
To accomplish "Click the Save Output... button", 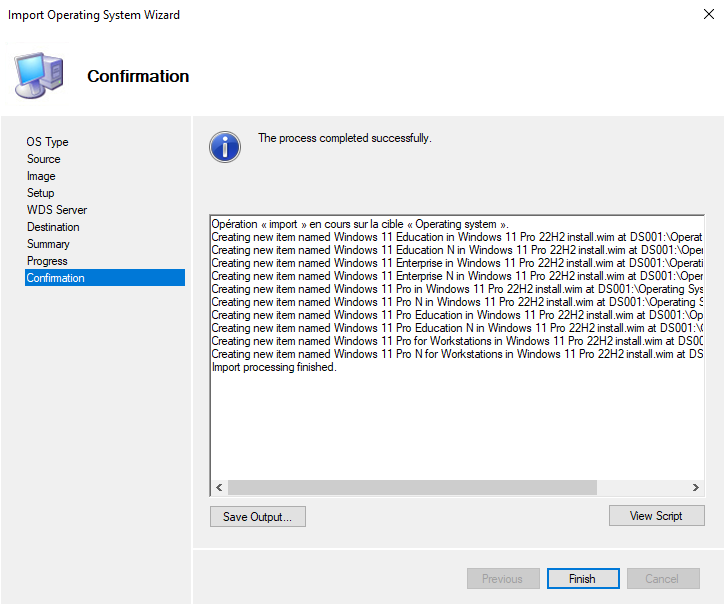I will 258,516.
